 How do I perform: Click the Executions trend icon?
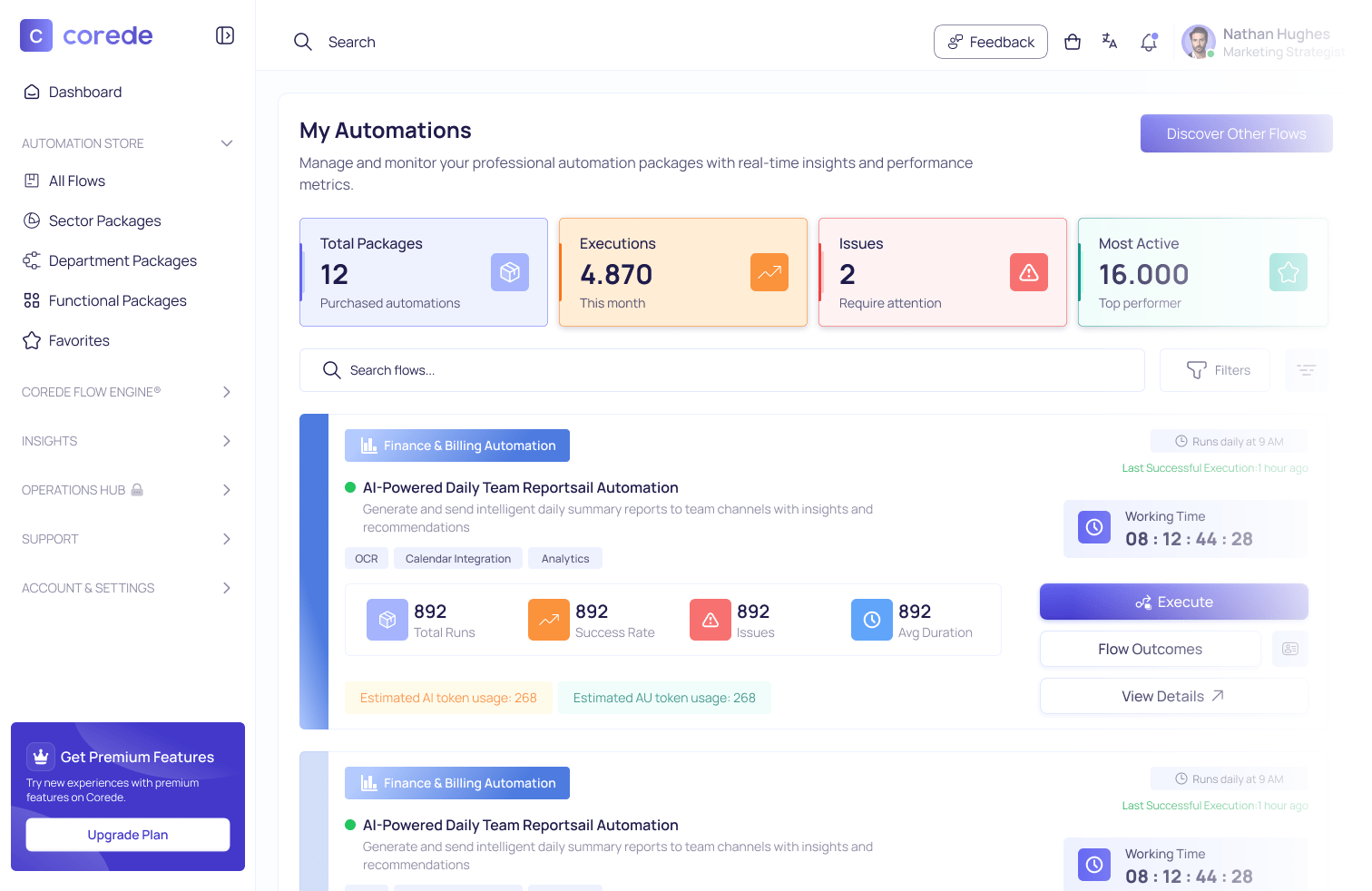(x=769, y=272)
